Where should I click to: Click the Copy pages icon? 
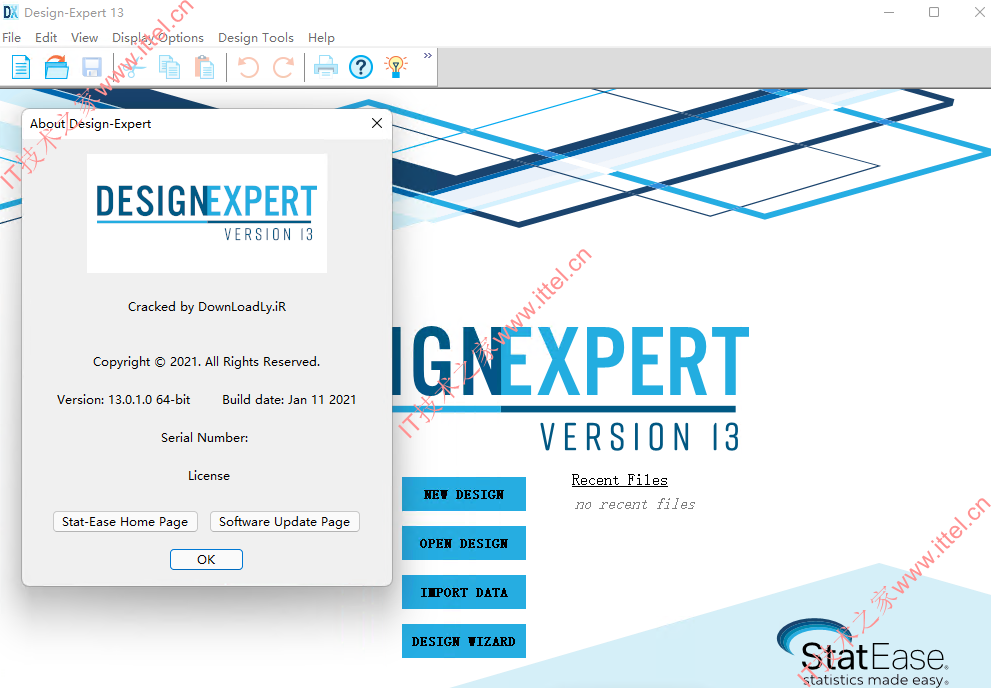(169, 67)
